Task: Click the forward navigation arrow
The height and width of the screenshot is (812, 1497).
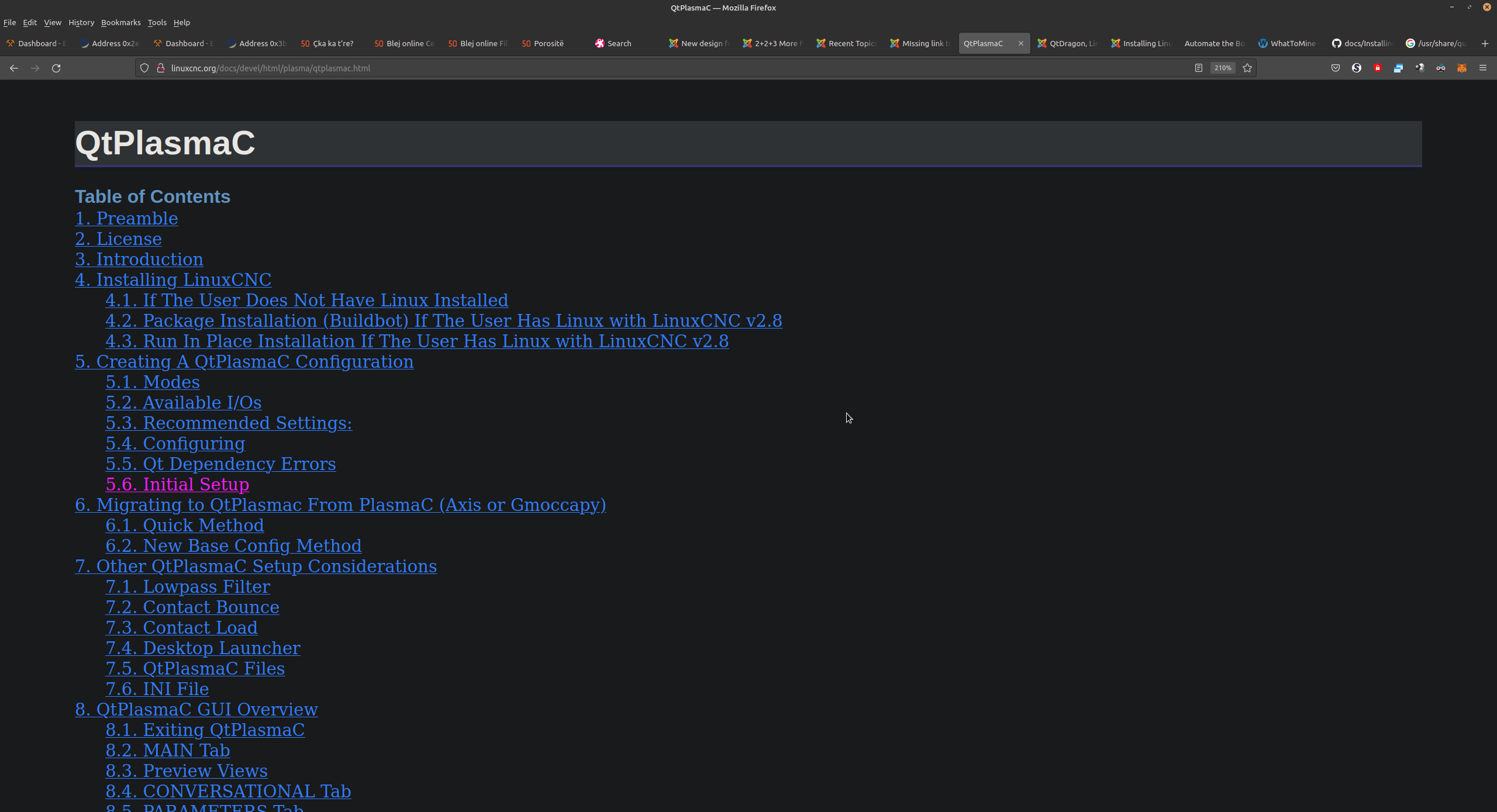Action: (35, 68)
